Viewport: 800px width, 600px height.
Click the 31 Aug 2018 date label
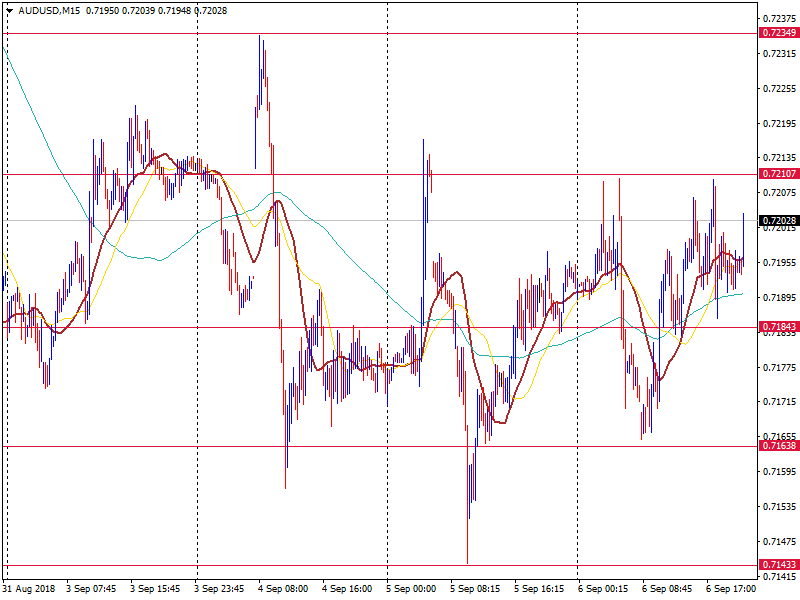click(29, 589)
